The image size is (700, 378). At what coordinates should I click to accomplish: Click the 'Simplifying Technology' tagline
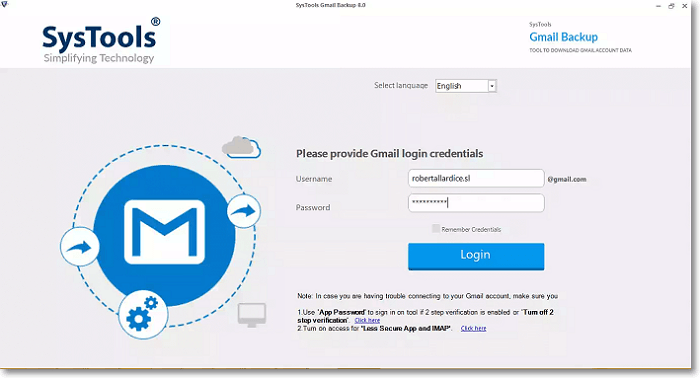tap(99, 58)
